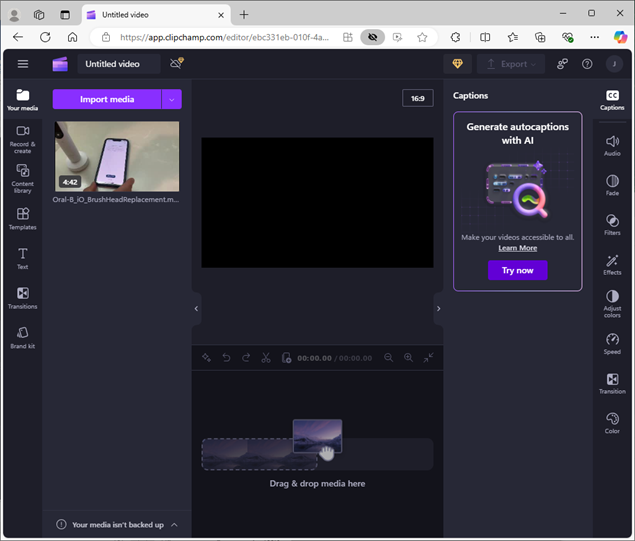The height and width of the screenshot is (541, 635).
Task: Refresh the browser page
Action: pos(45,37)
